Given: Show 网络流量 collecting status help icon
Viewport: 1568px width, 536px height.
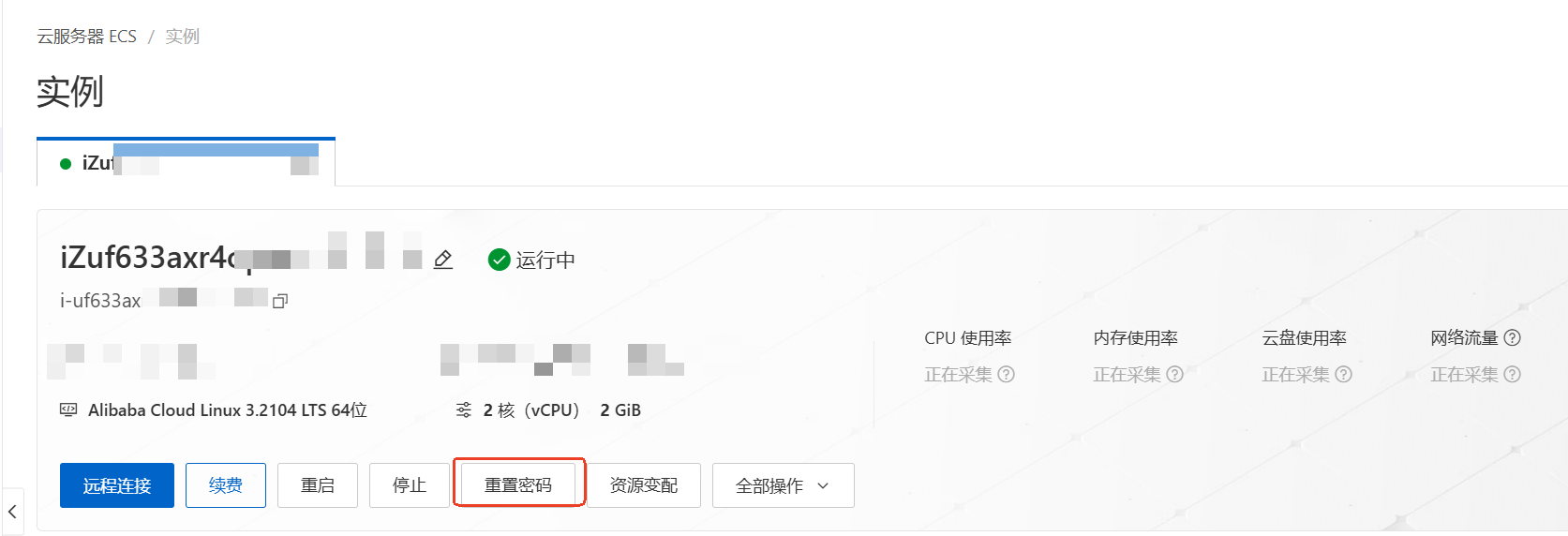Looking at the screenshot, I should (x=1512, y=375).
